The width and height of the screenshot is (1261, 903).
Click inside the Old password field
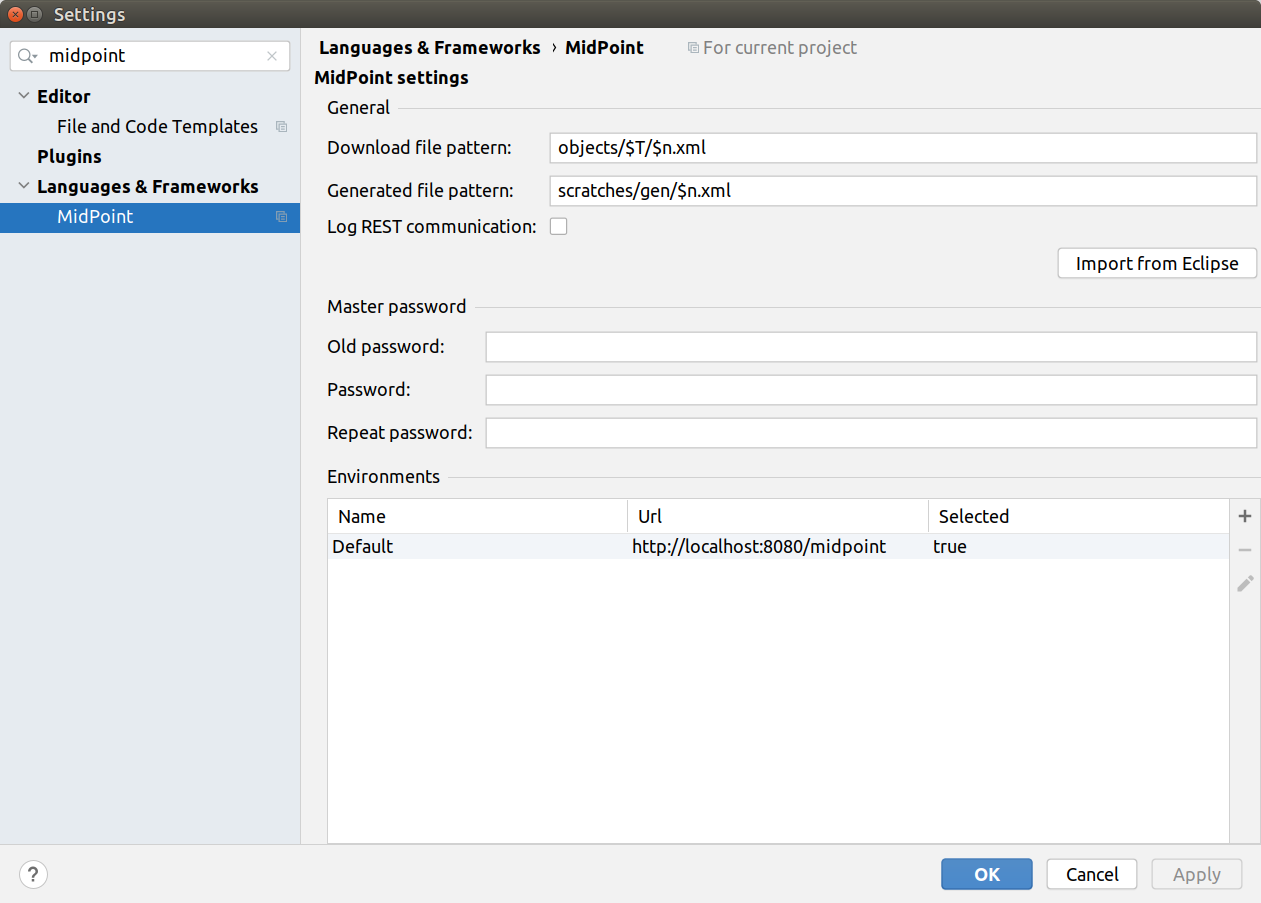tap(870, 346)
